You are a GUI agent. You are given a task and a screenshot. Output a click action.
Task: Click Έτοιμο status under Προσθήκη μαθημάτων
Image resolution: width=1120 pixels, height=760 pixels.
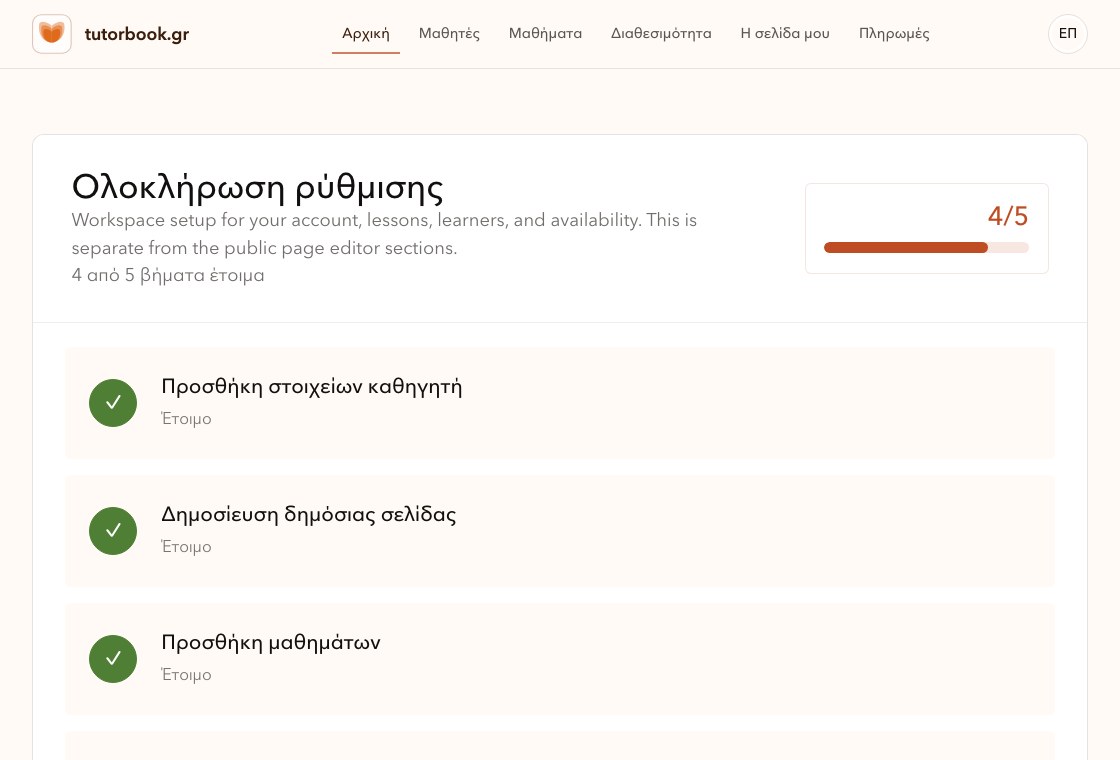coord(186,674)
